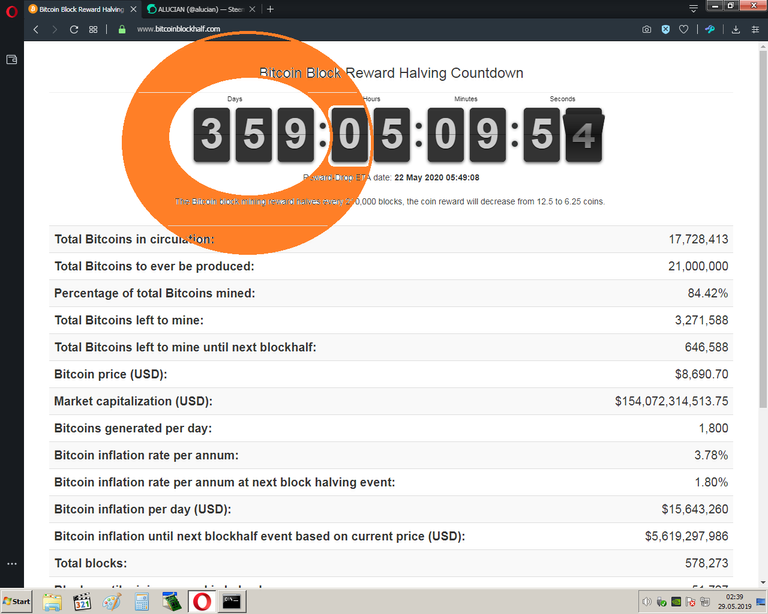
Task: Click the 21,000,000 total produced value
Action: (698, 266)
